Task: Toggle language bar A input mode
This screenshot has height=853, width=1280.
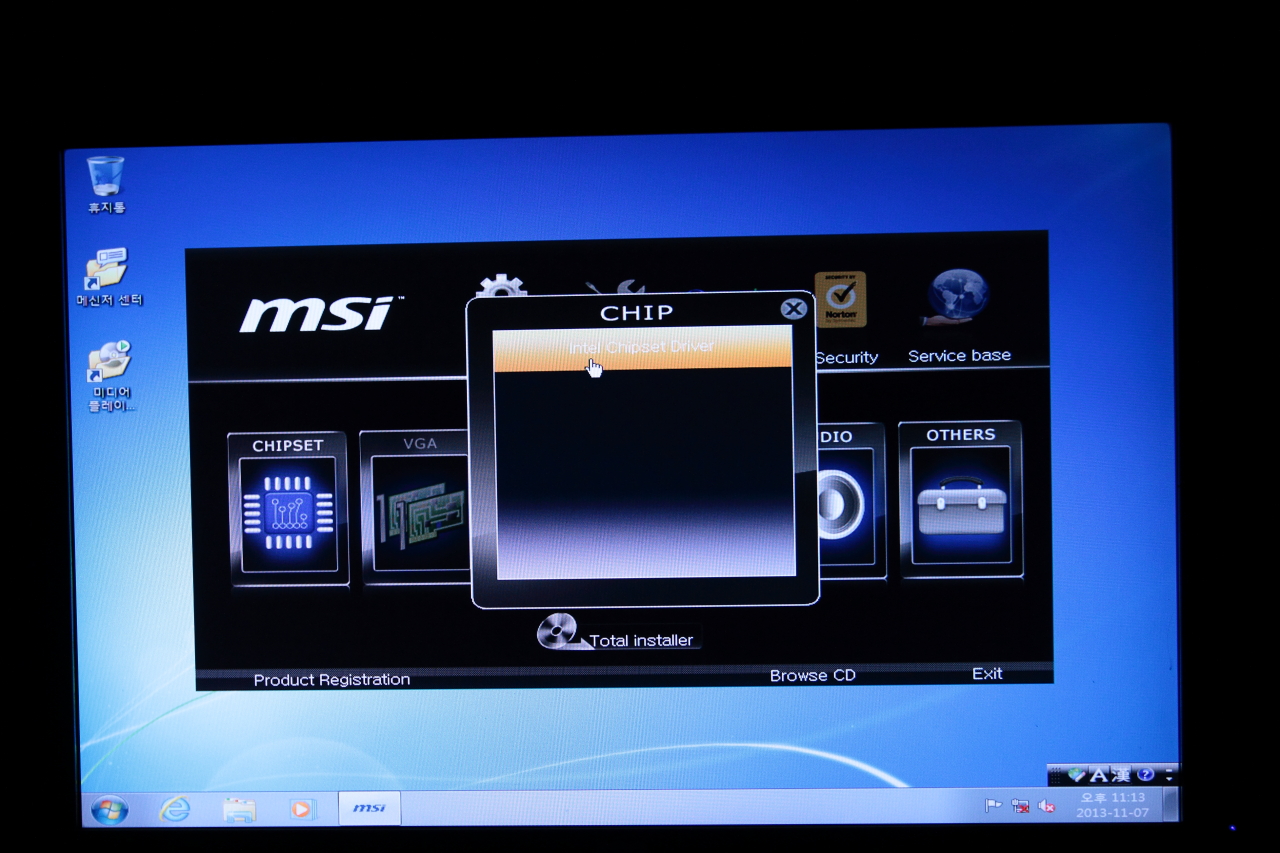Action: click(1098, 774)
